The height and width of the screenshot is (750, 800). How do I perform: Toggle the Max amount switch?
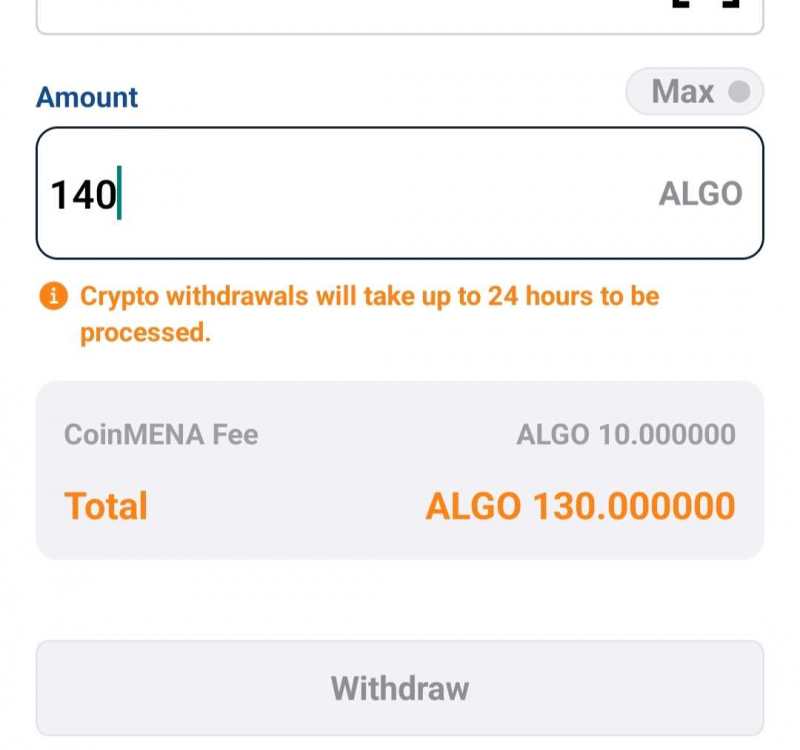coord(694,93)
